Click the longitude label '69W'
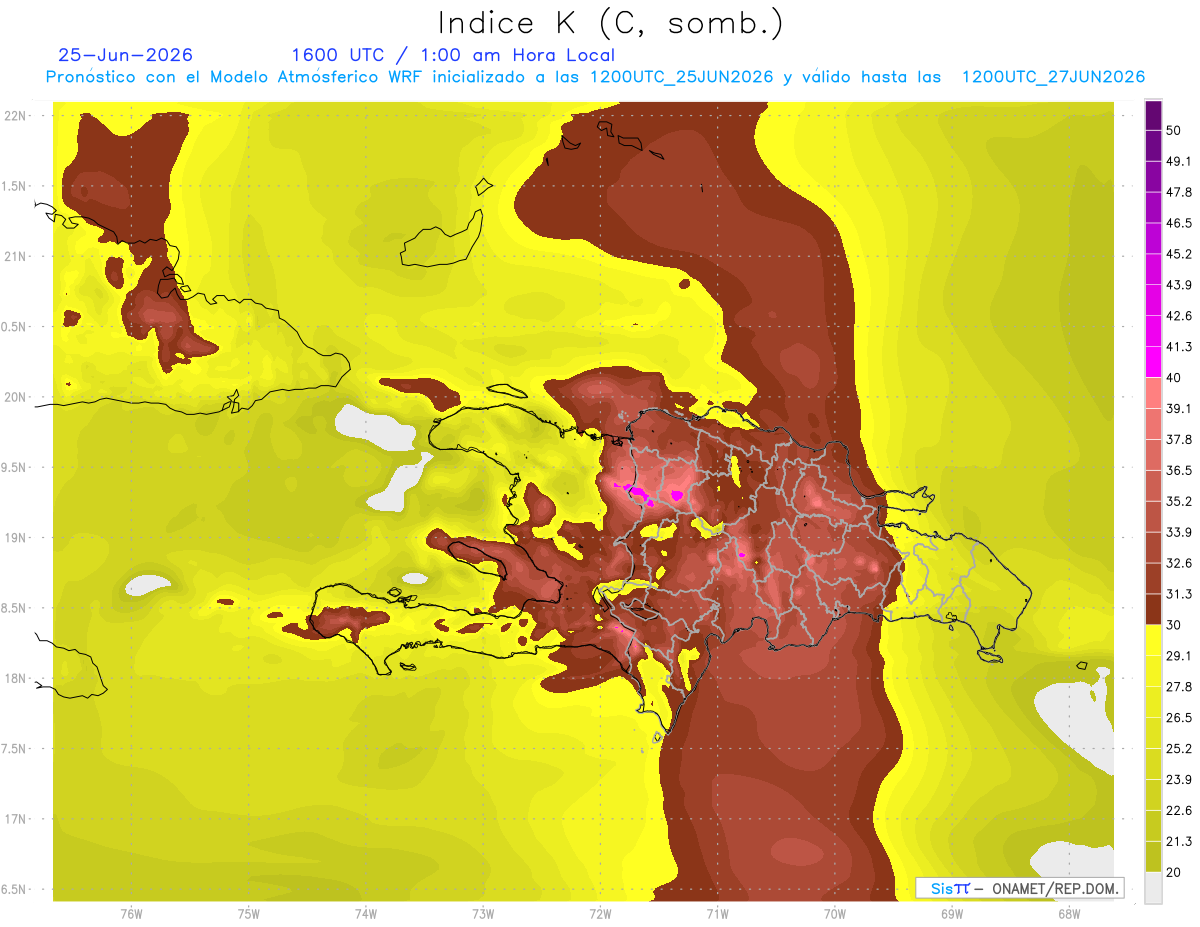This screenshot has width=1200, height=927. (952, 913)
